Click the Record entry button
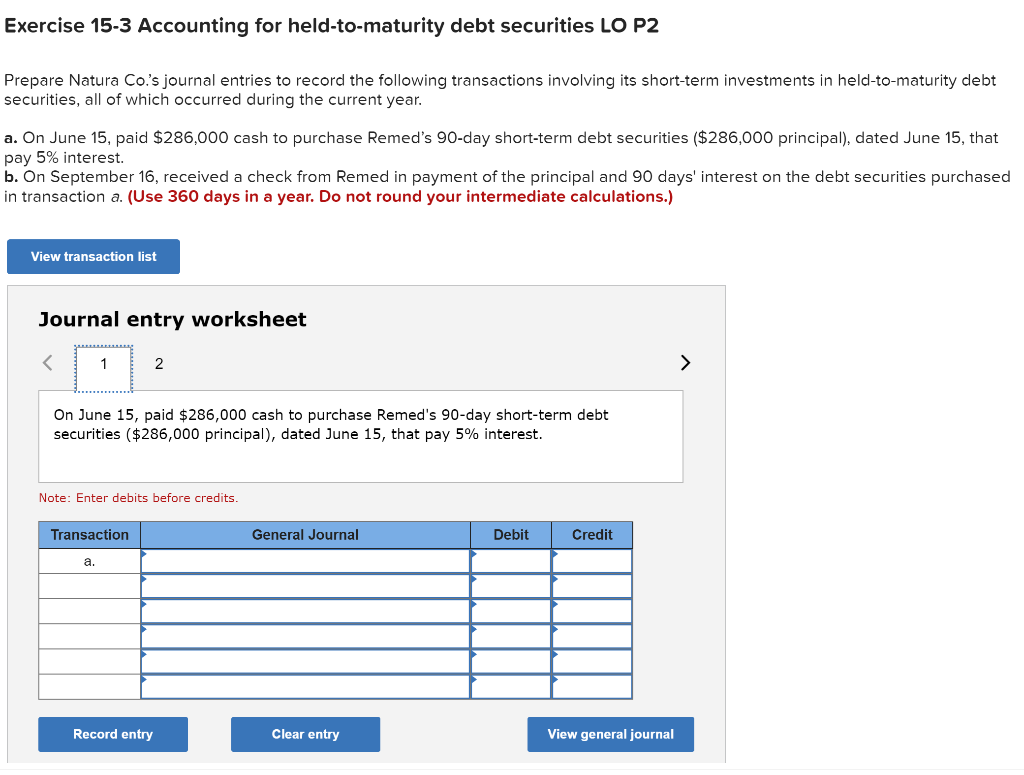1024x775 pixels. click(112, 734)
